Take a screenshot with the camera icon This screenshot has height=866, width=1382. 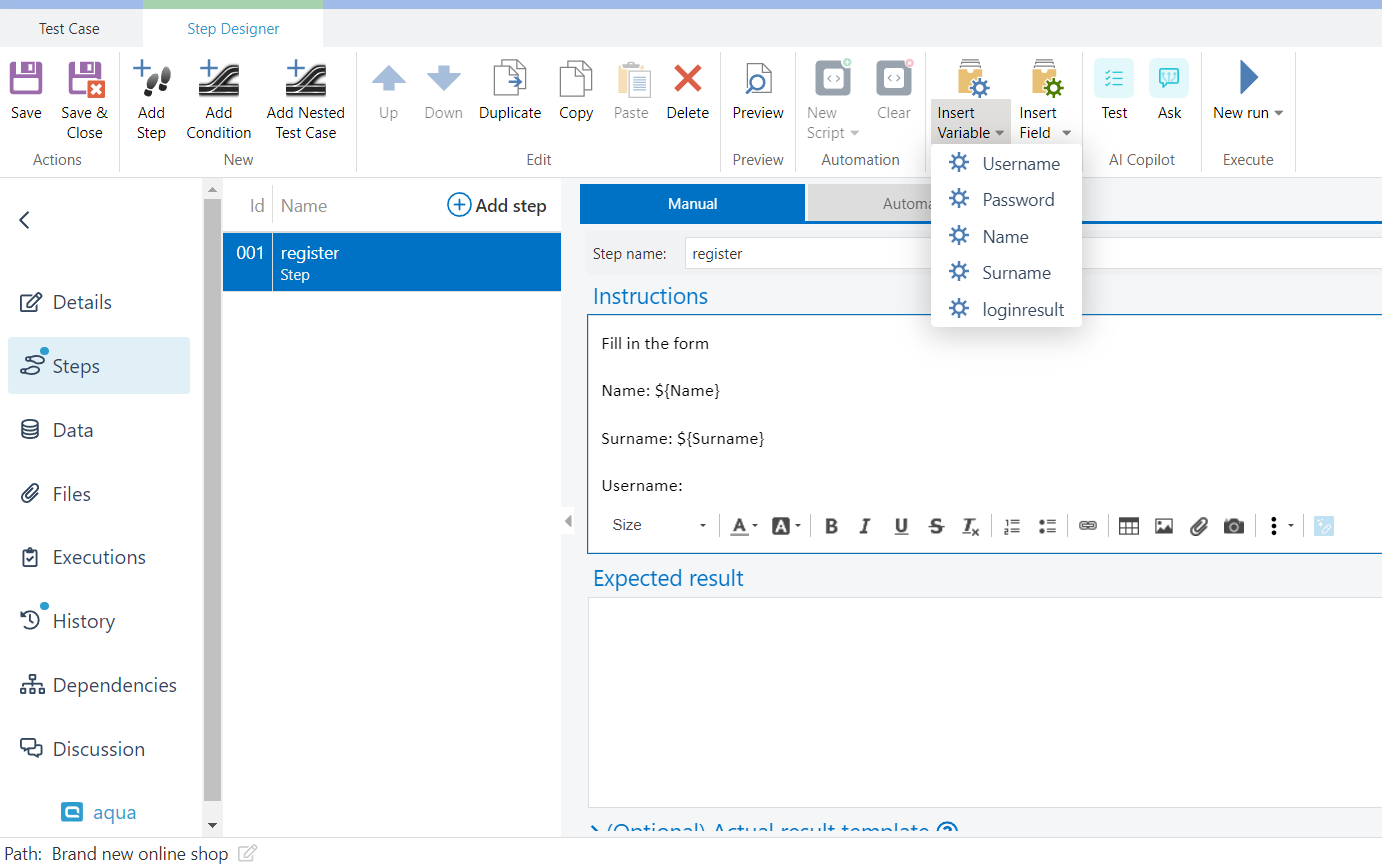coord(1234,526)
